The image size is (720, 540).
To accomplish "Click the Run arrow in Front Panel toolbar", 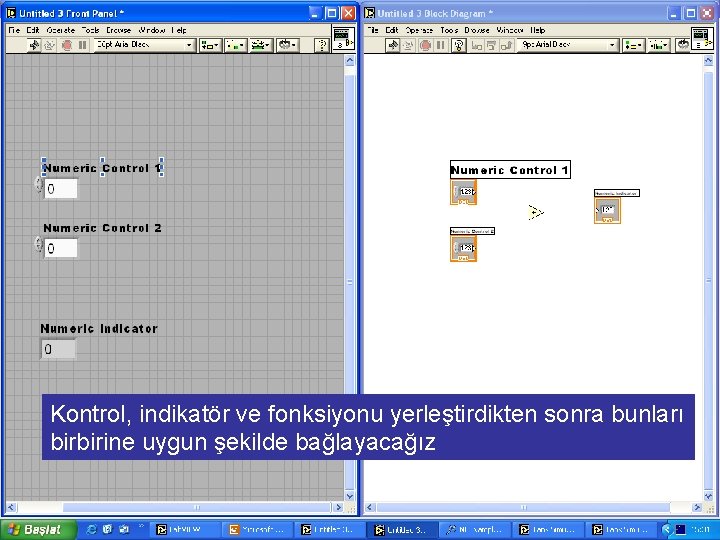I will click(x=34, y=45).
